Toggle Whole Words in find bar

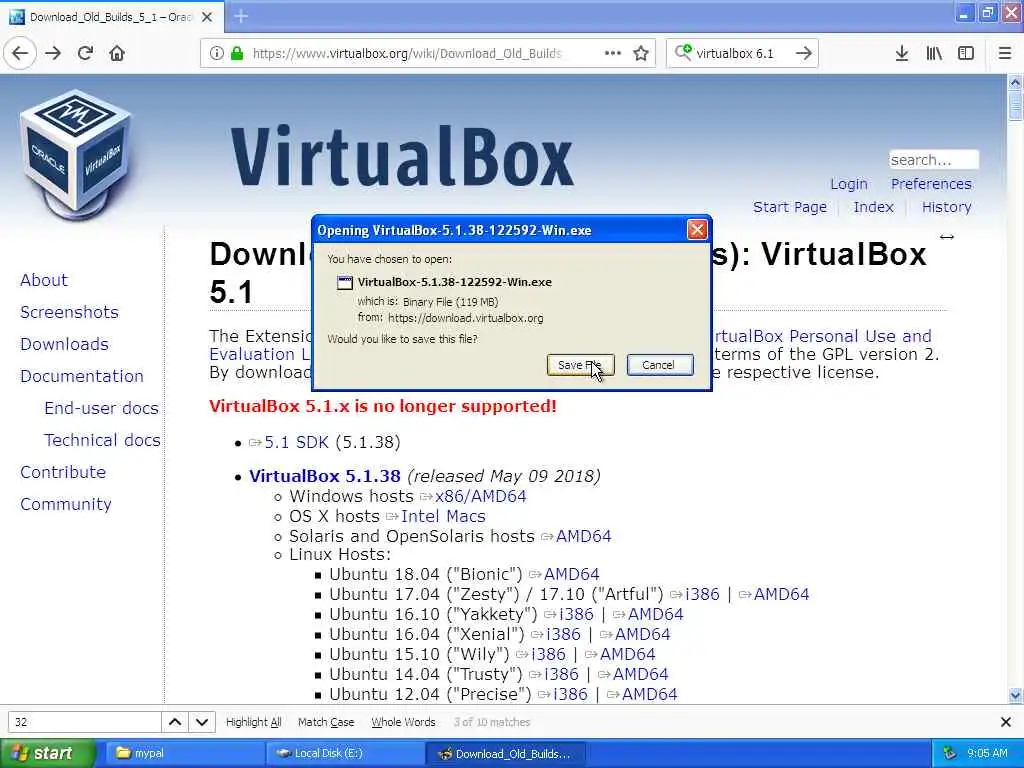tap(403, 722)
